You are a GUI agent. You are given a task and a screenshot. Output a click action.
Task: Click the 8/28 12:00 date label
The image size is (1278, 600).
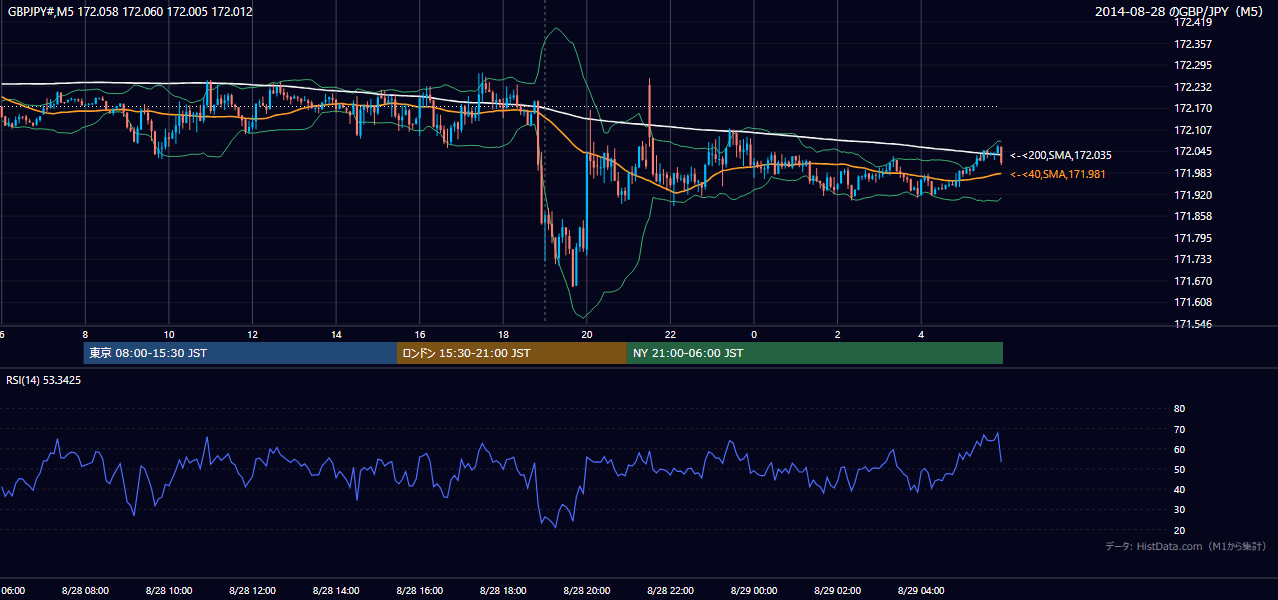pyautogui.click(x=252, y=590)
